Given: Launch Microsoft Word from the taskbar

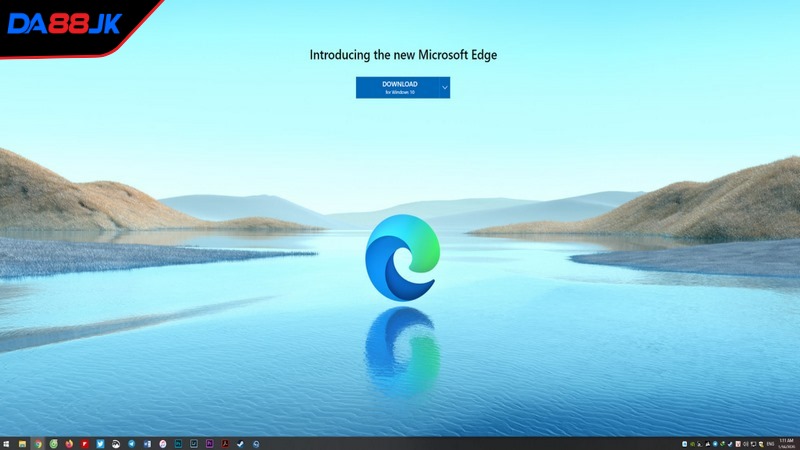Looking at the screenshot, I should pos(147,444).
